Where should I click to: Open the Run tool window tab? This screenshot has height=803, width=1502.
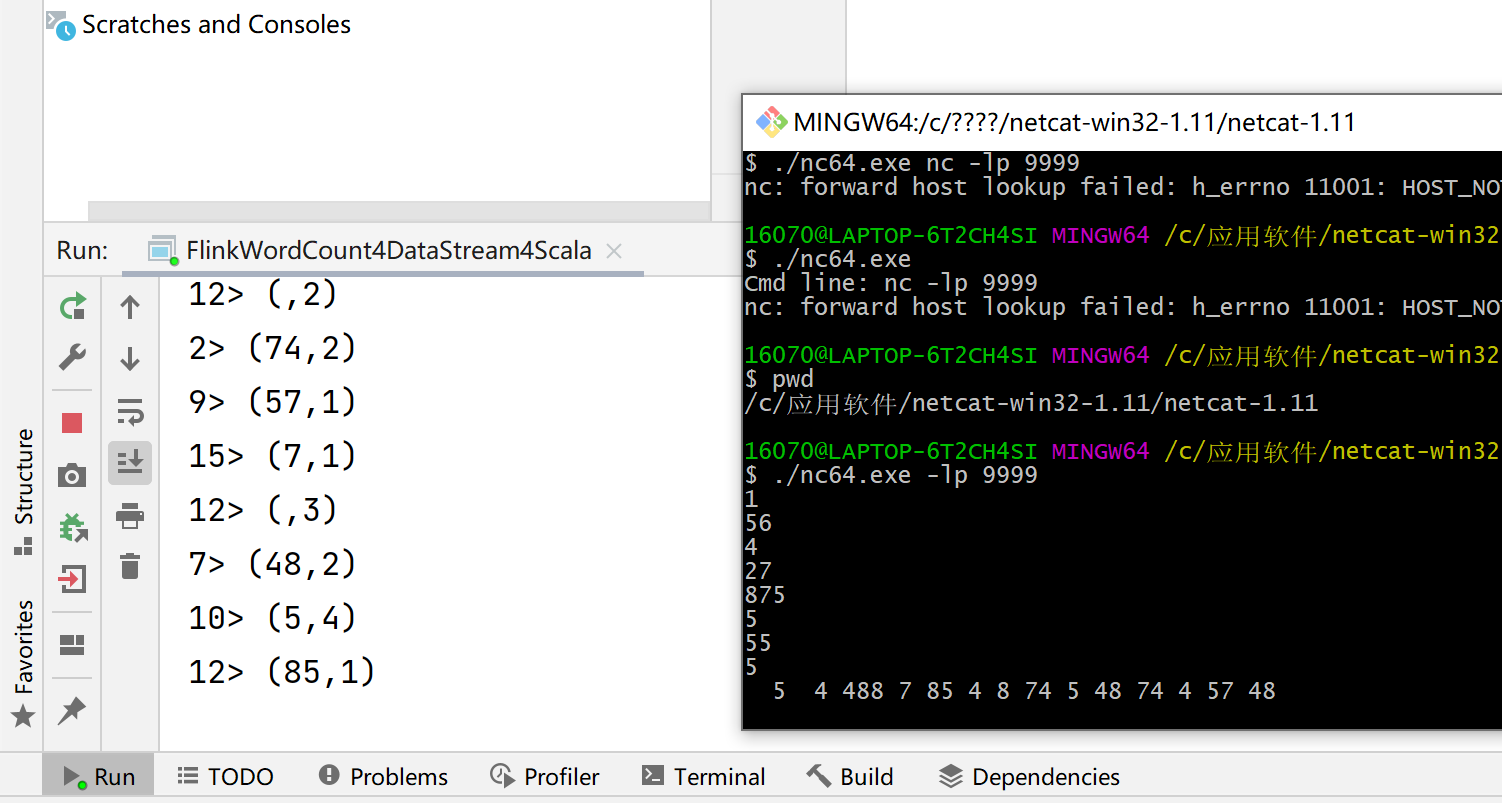[99, 777]
